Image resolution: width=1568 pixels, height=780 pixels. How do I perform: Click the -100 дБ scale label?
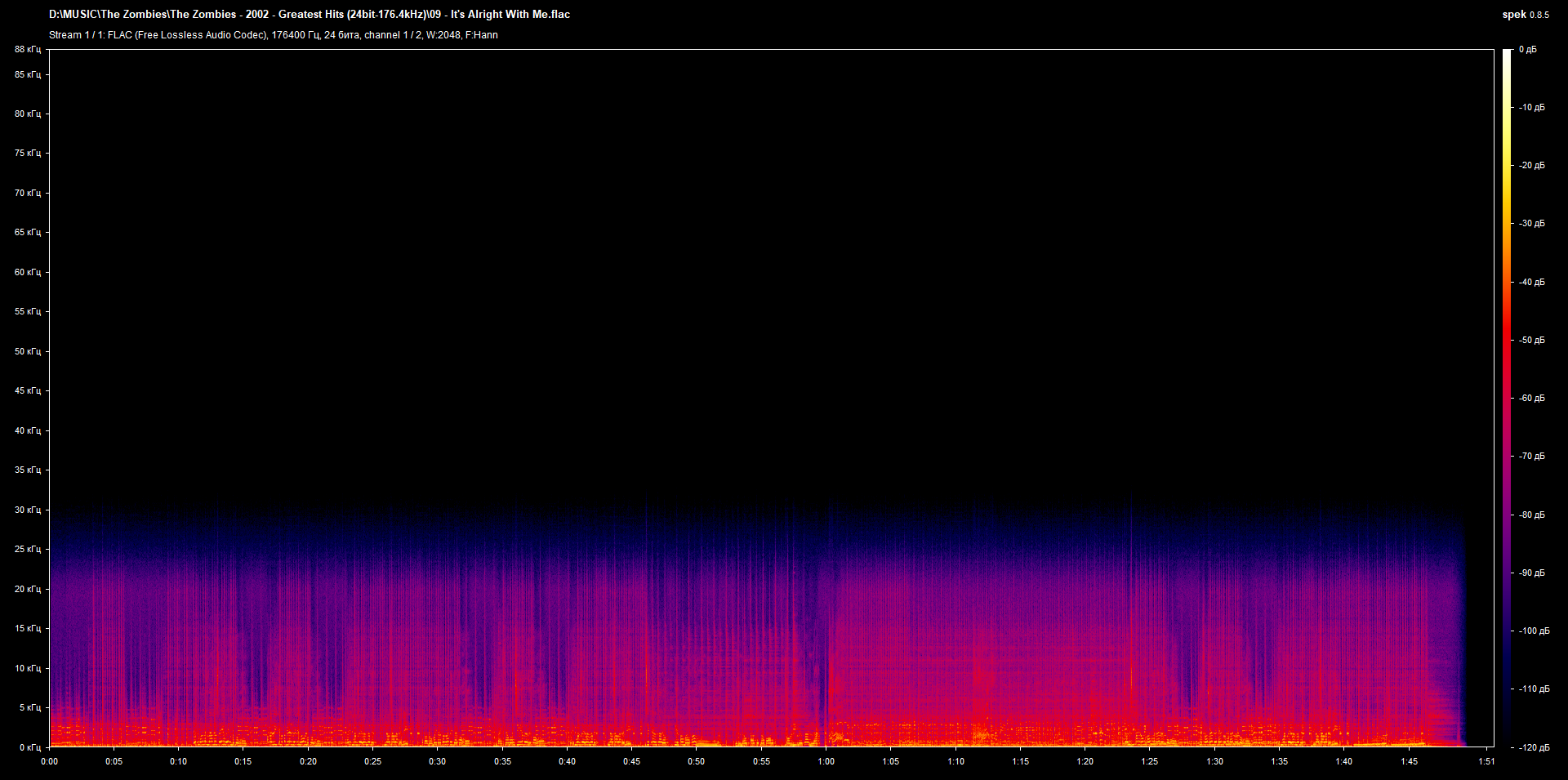pos(1535,631)
